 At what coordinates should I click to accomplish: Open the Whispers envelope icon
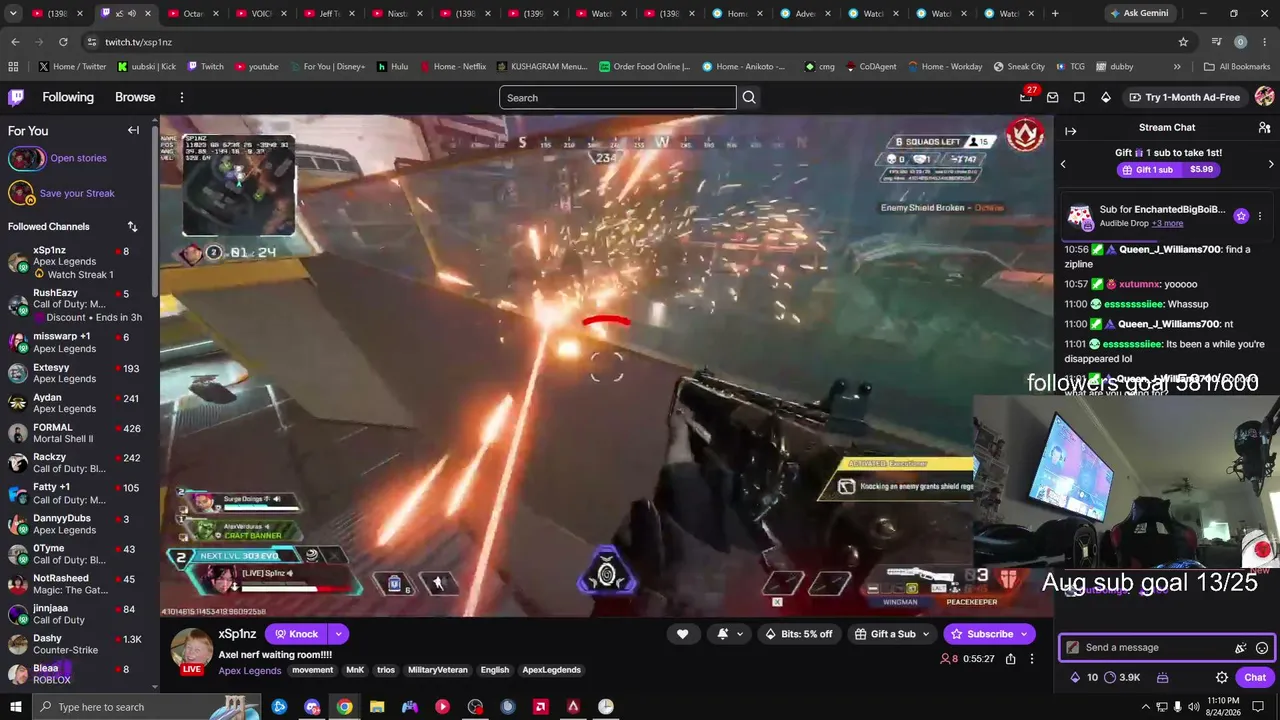point(1052,97)
